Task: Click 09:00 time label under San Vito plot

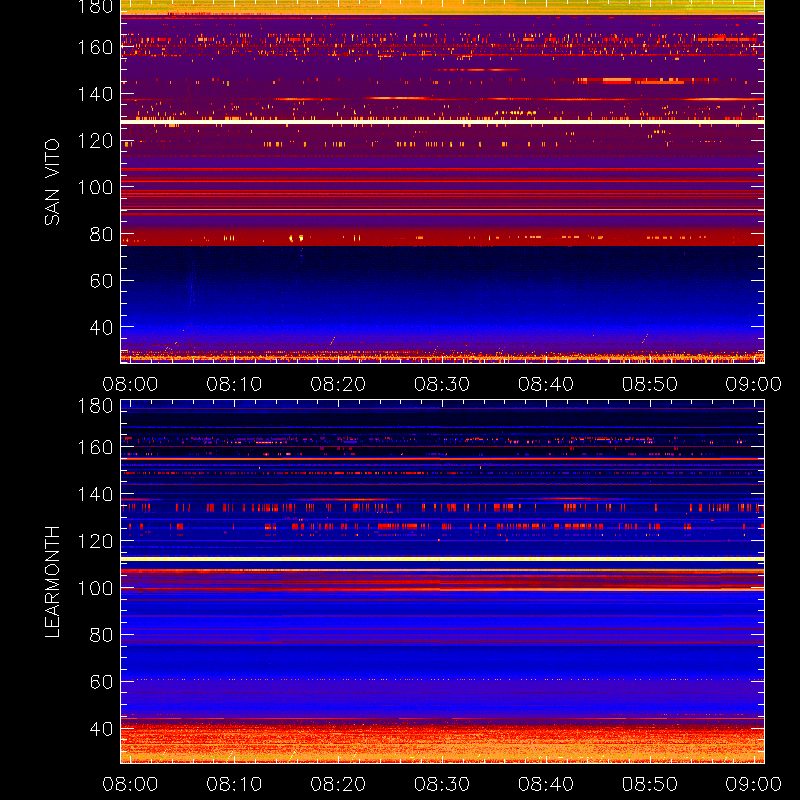Action: click(754, 384)
